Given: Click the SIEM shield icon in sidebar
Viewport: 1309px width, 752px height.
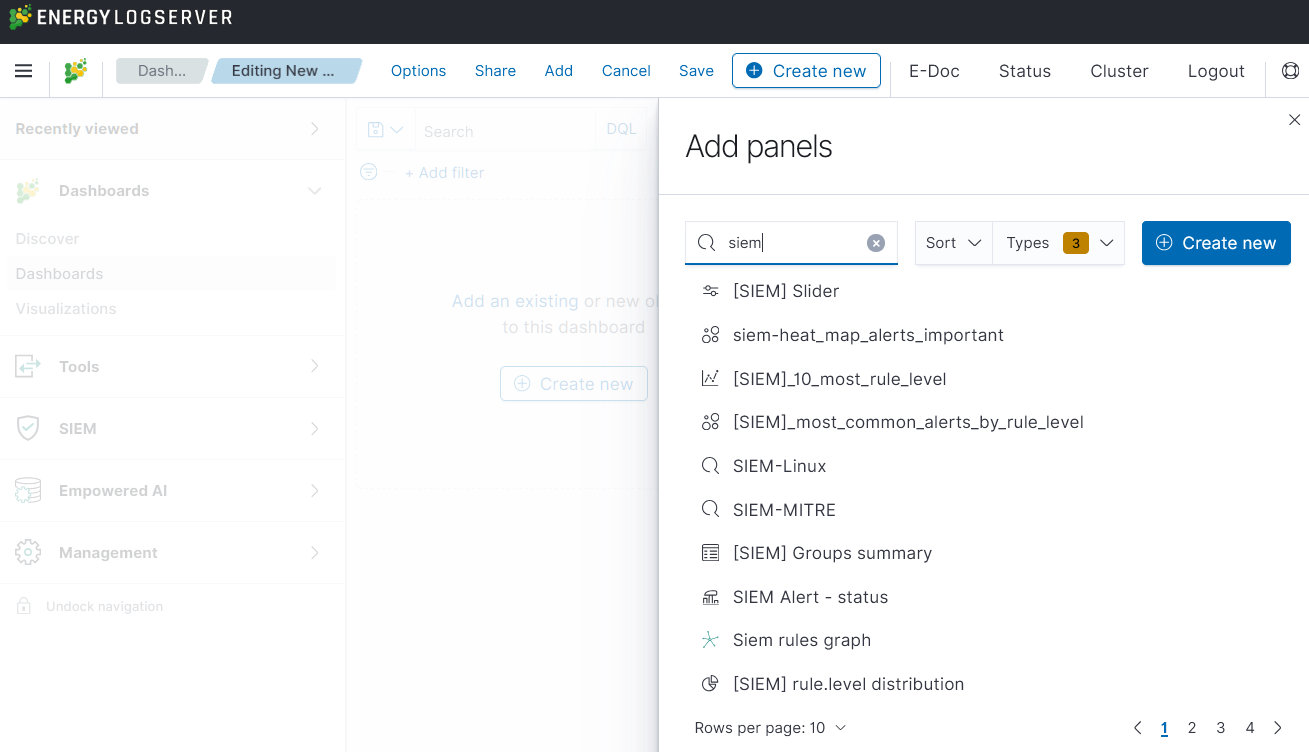Looking at the screenshot, I should pyautogui.click(x=28, y=429).
